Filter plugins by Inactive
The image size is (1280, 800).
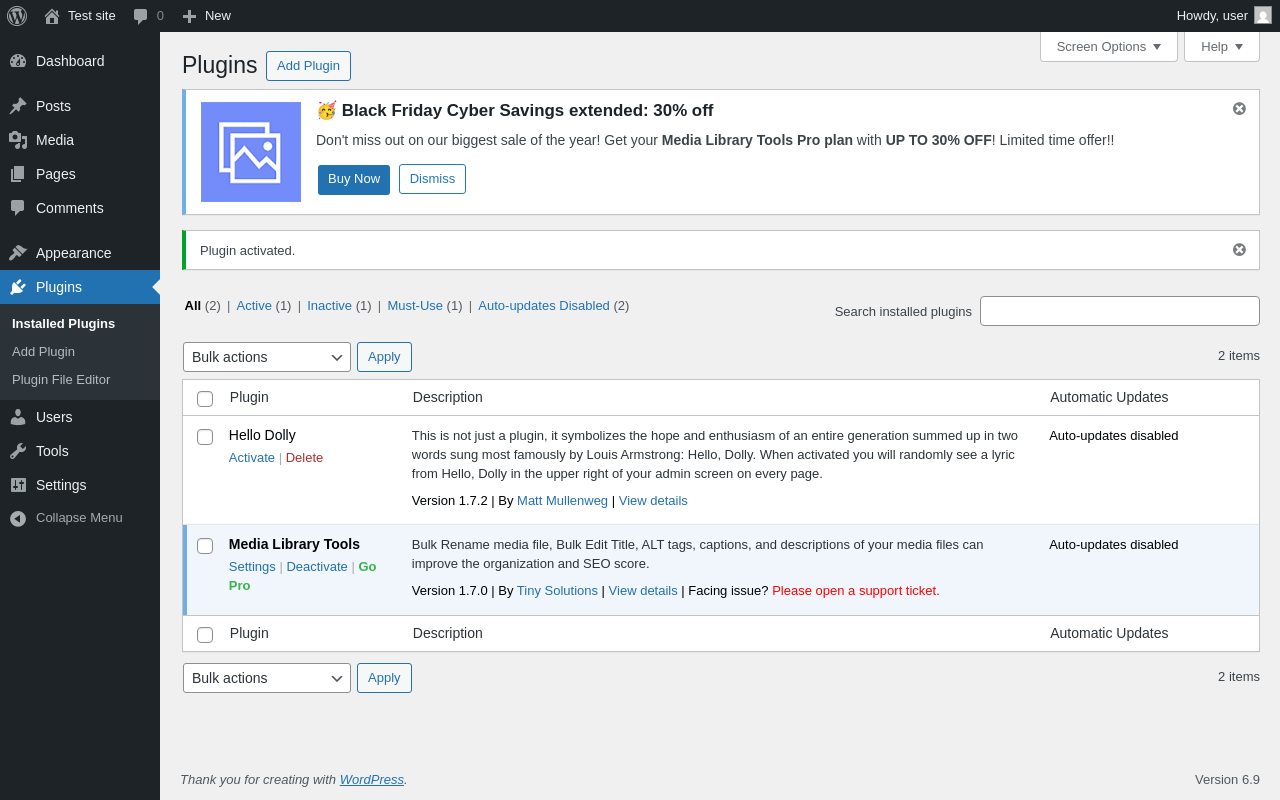[329, 306]
